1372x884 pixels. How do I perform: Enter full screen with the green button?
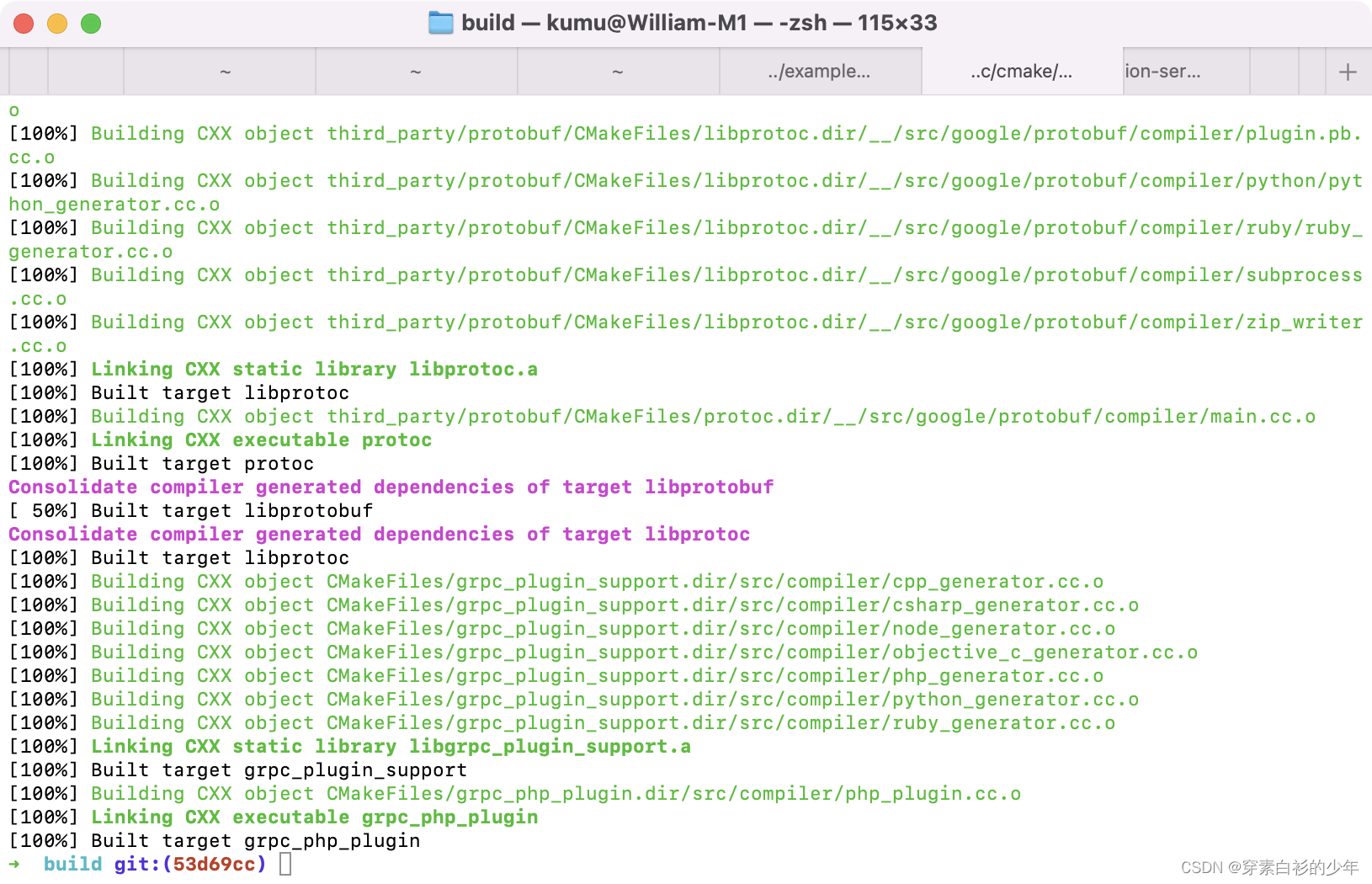pos(90,24)
